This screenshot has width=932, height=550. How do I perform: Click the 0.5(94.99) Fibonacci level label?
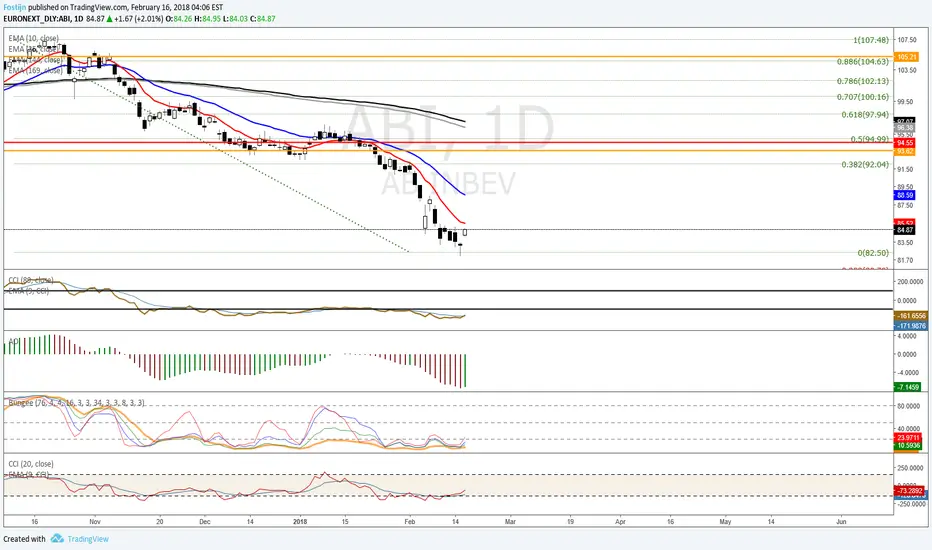[x=870, y=139]
